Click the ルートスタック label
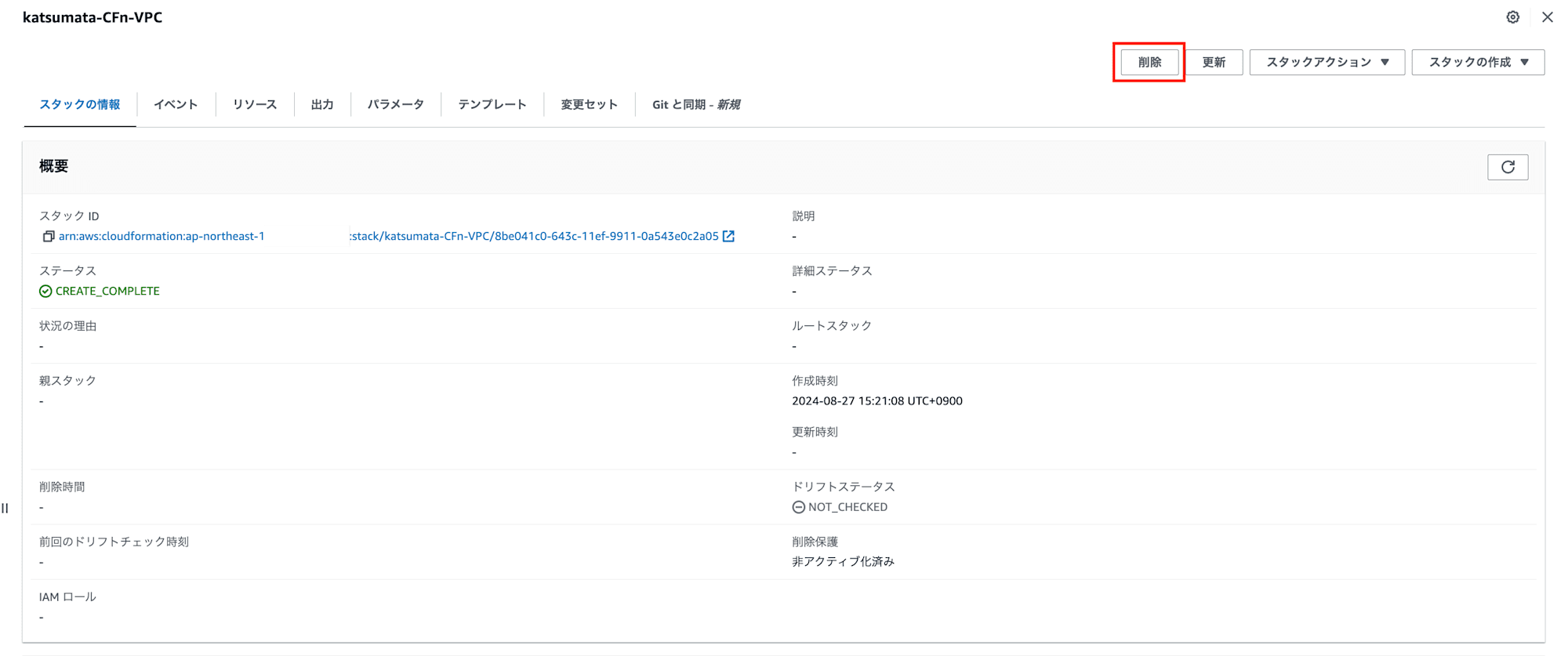This screenshot has width=1568, height=656. tap(832, 325)
